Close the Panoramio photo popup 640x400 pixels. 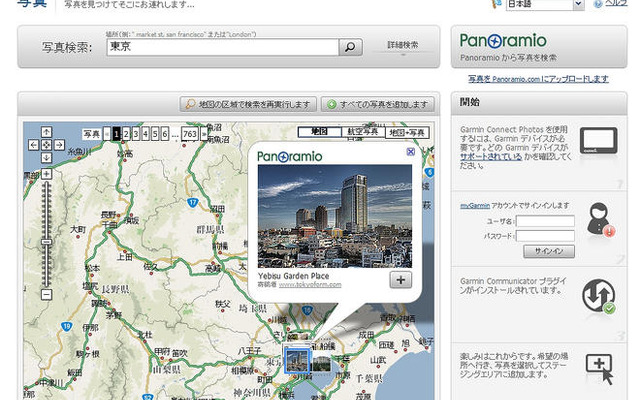411,152
